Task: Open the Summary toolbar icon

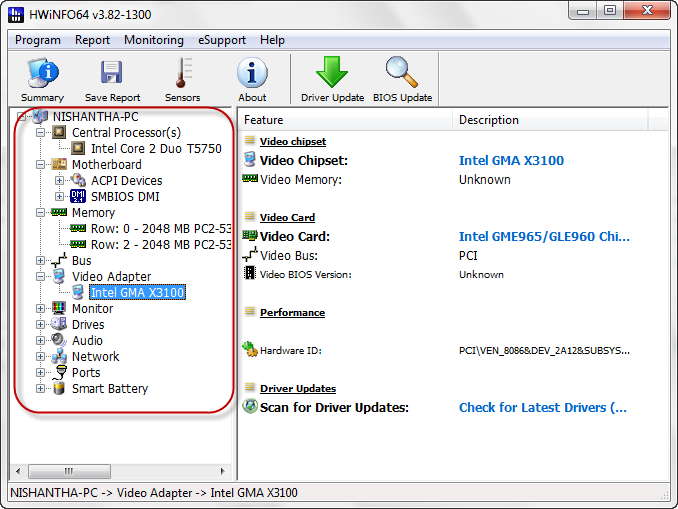Action: pos(42,73)
